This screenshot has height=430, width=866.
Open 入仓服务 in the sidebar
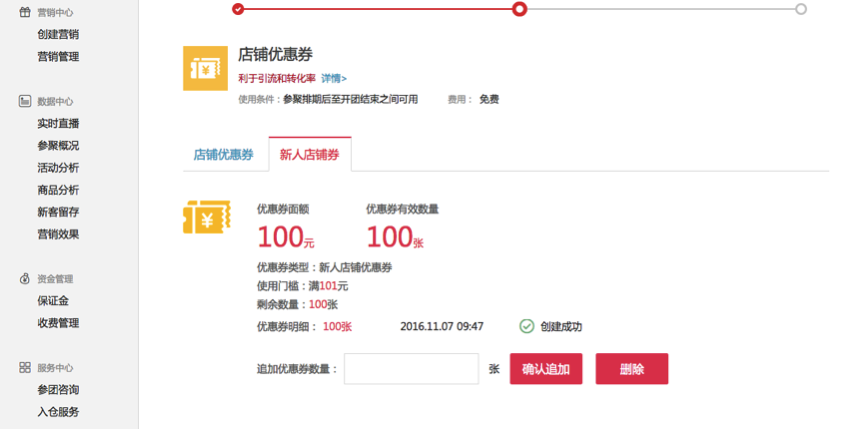click(x=58, y=412)
